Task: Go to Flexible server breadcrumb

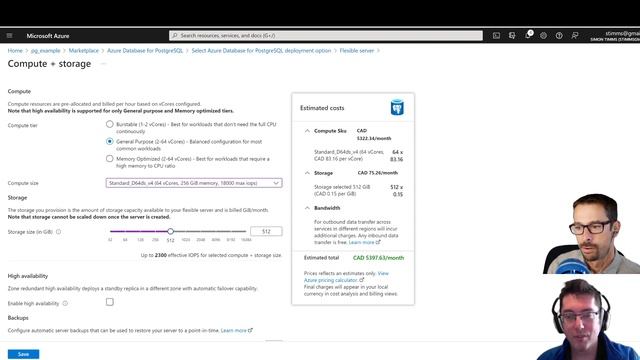Action: coord(357,51)
